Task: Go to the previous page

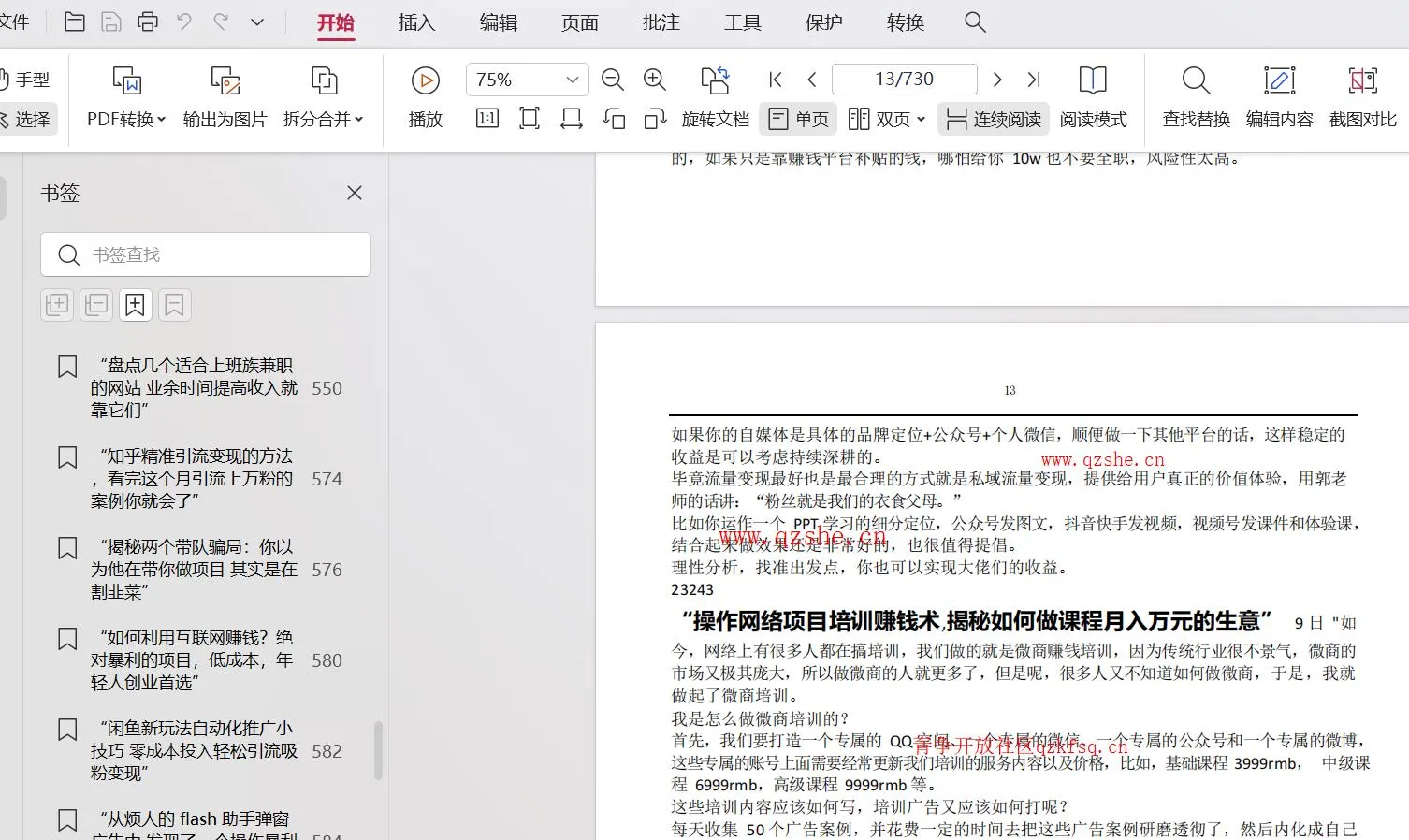Action: [x=811, y=80]
